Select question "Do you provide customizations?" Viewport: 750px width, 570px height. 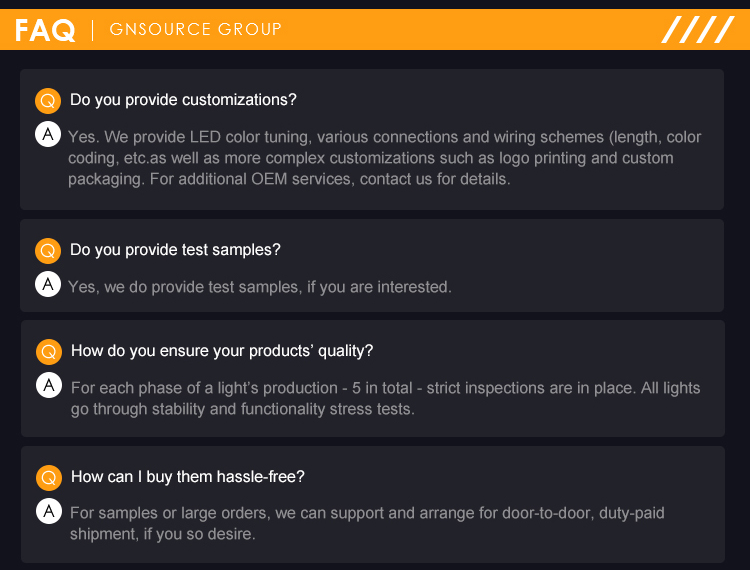click(x=183, y=100)
